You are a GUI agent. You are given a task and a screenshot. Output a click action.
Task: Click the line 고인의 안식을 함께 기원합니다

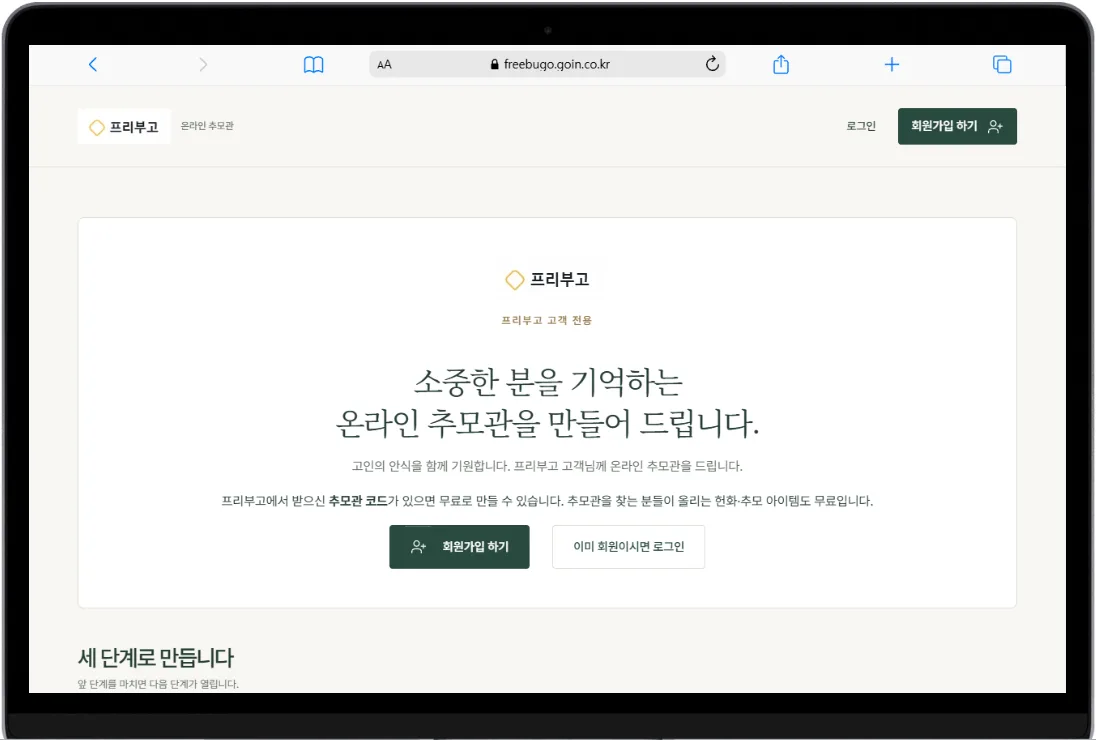click(431, 466)
